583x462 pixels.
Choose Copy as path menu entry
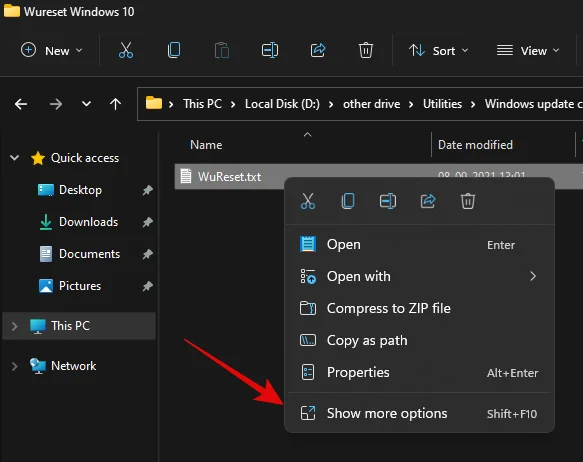(x=419, y=340)
